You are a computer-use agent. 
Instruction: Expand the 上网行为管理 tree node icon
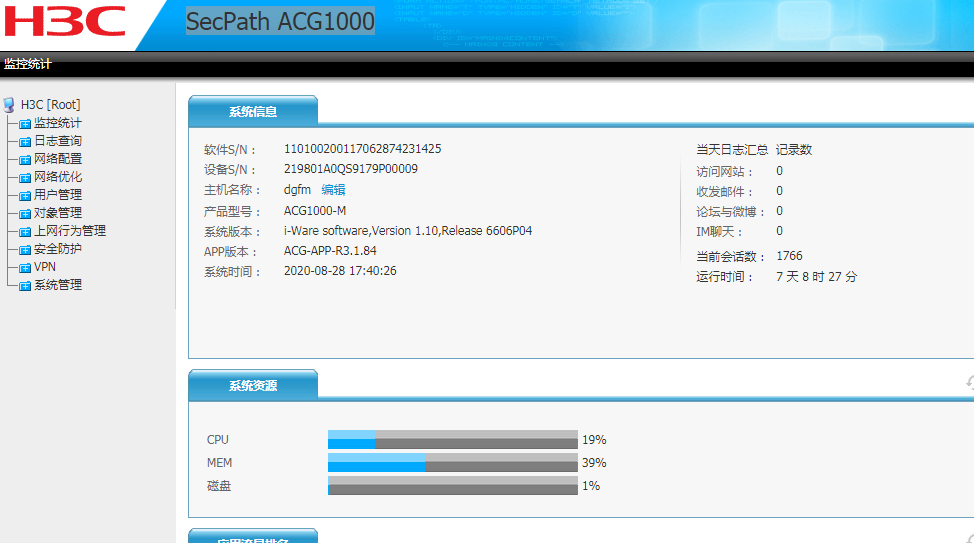click(x=25, y=232)
